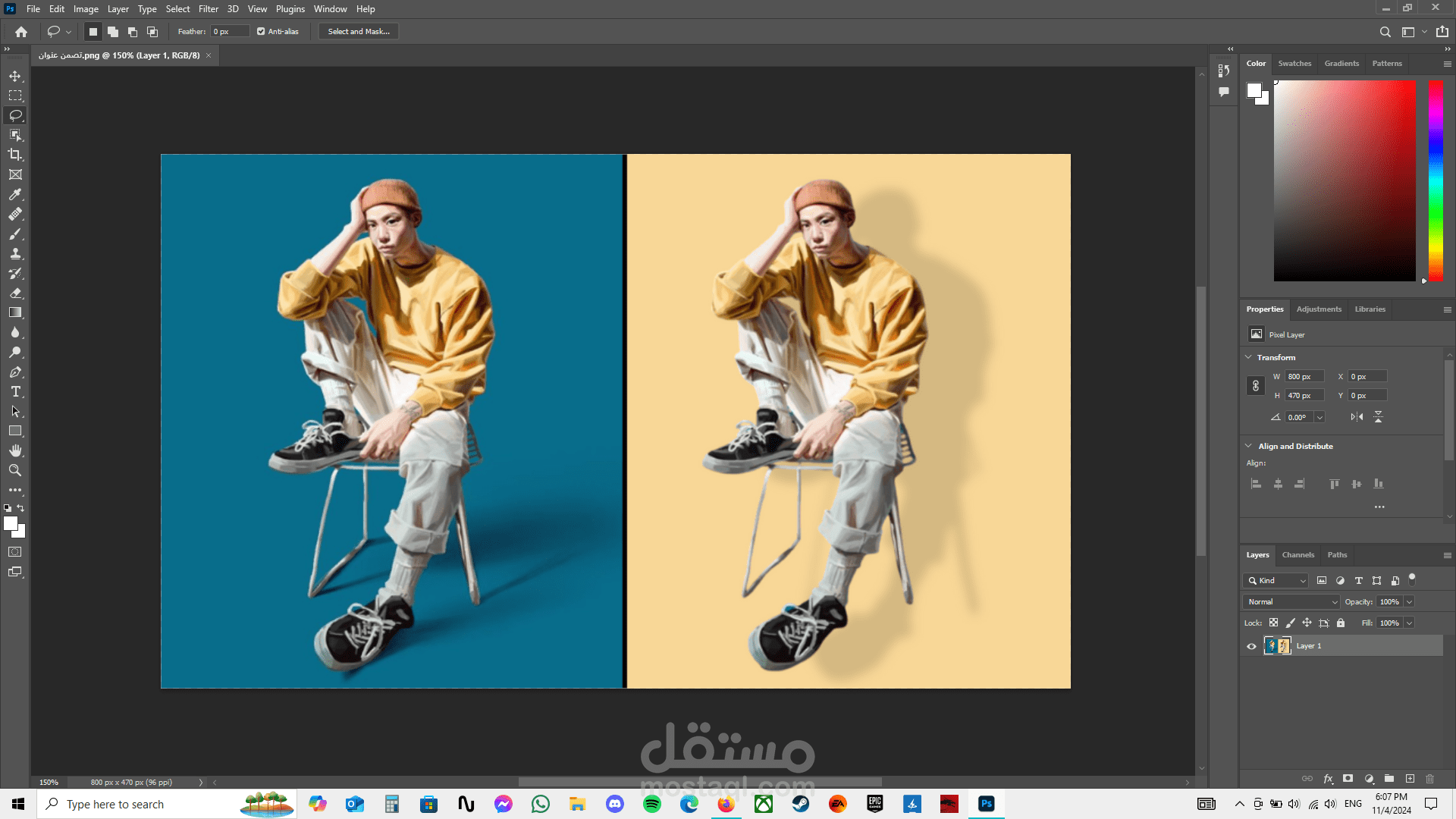Select the Clone Stamp tool
This screenshot has height=819, width=1456.
[15, 254]
